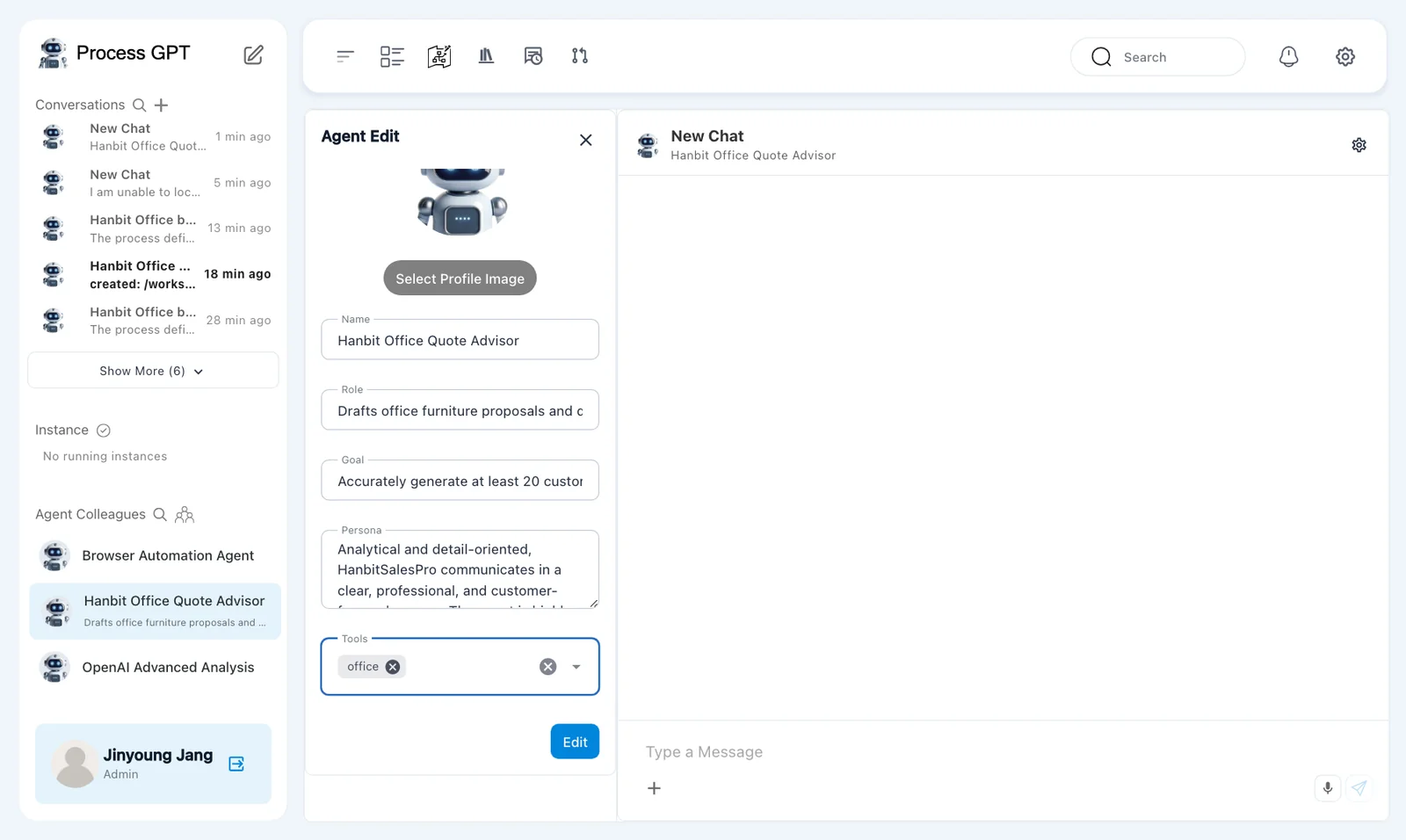The height and width of the screenshot is (840, 1406).
Task: Click the Search box in top bar
Action: coord(1157,57)
